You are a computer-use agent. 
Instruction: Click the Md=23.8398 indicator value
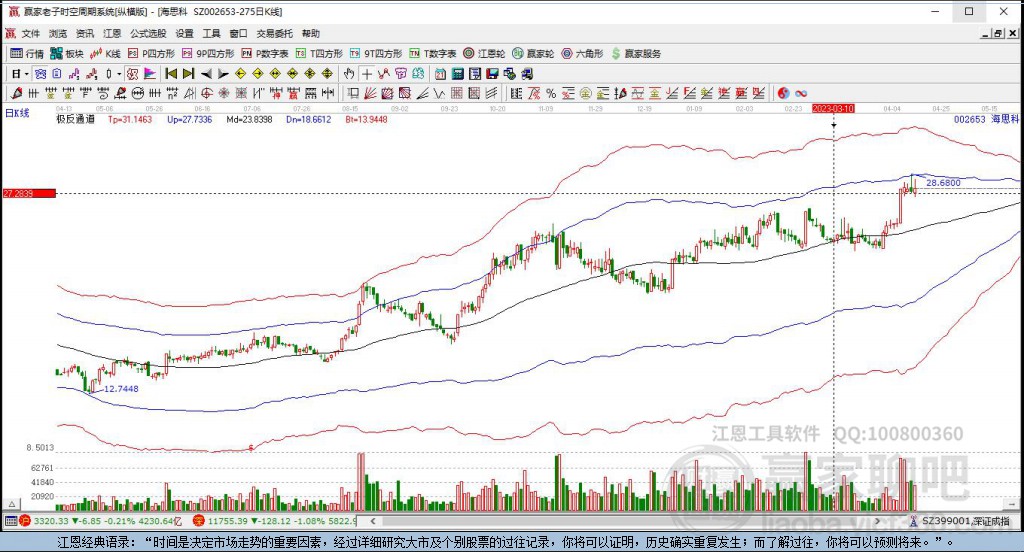(249, 120)
